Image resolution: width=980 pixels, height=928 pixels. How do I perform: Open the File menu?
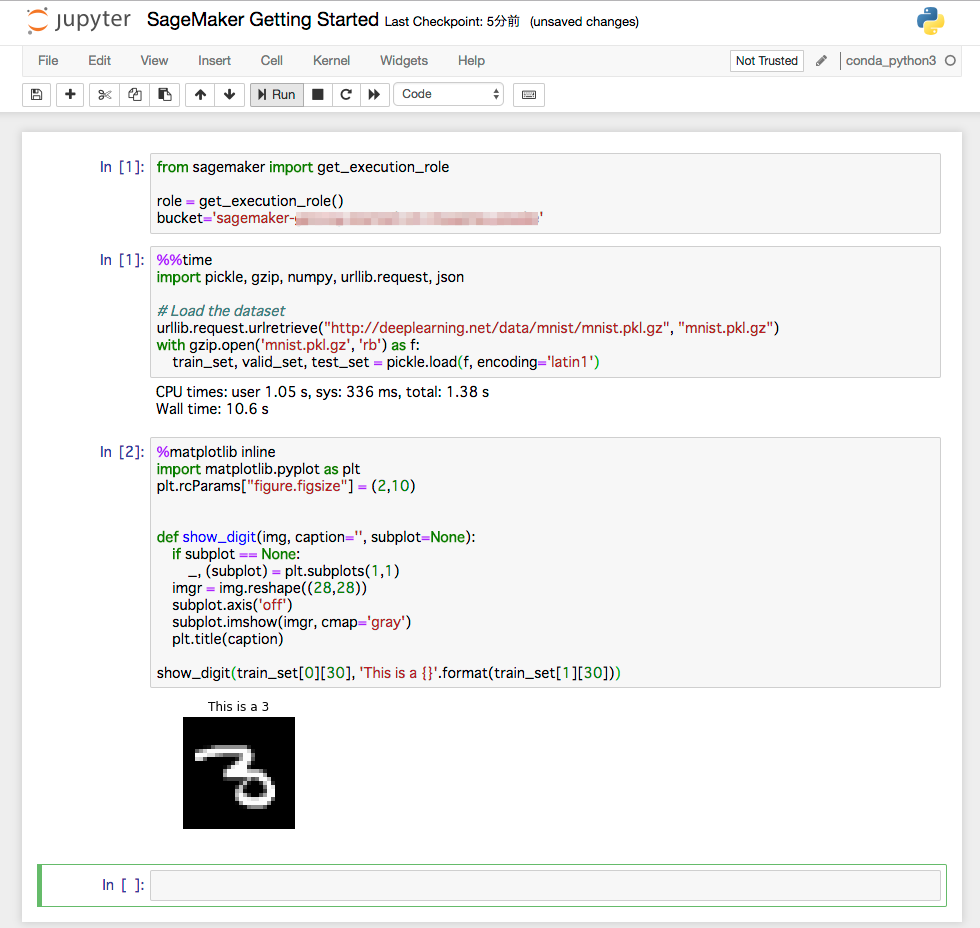[x=48, y=61]
